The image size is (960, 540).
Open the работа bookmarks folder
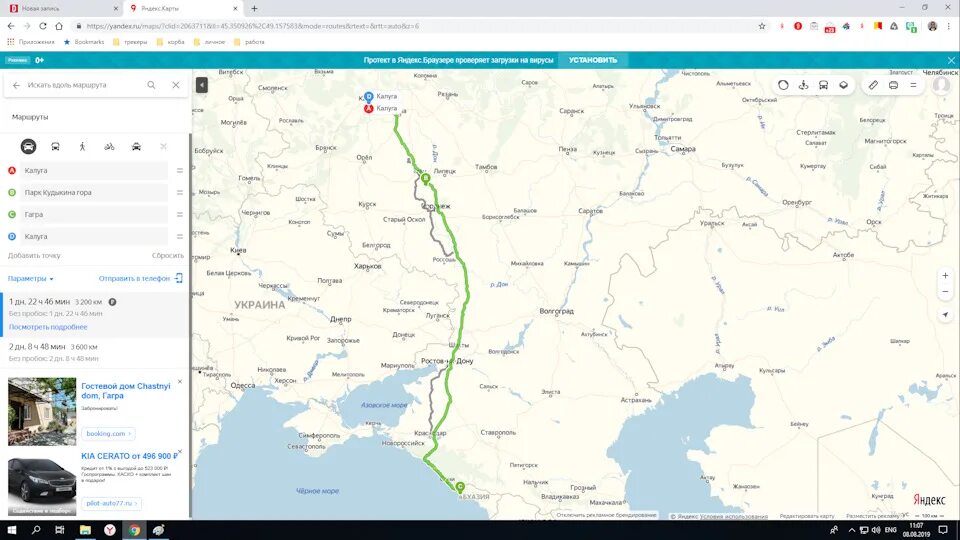point(249,42)
